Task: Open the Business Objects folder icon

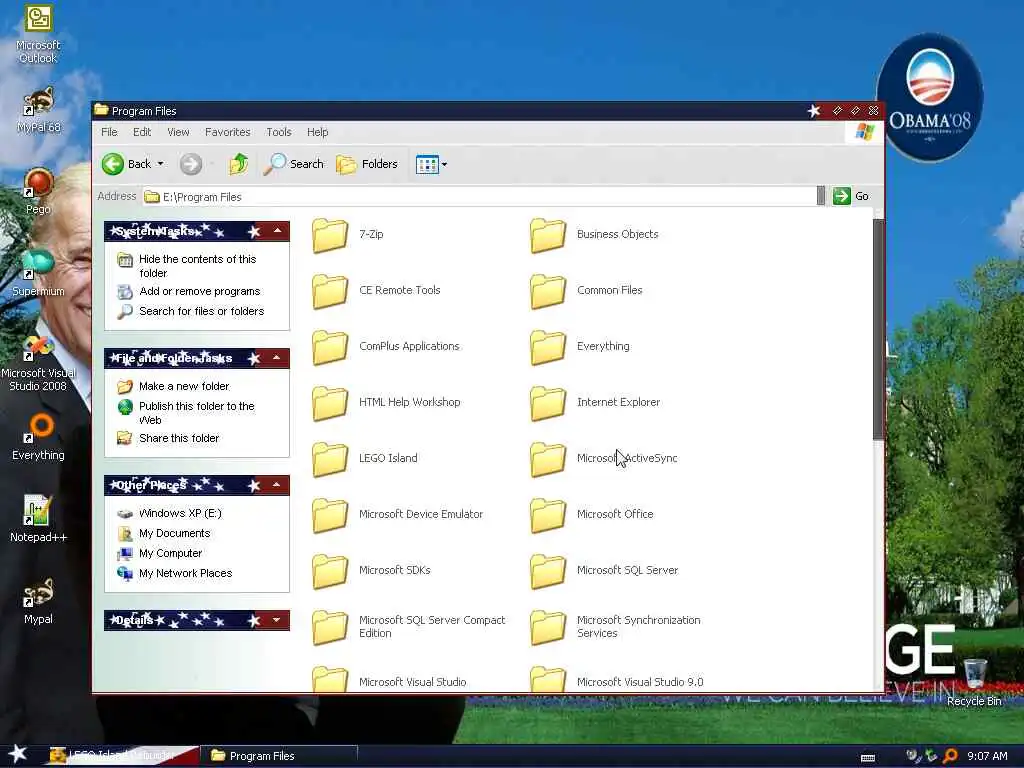Action: point(548,235)
